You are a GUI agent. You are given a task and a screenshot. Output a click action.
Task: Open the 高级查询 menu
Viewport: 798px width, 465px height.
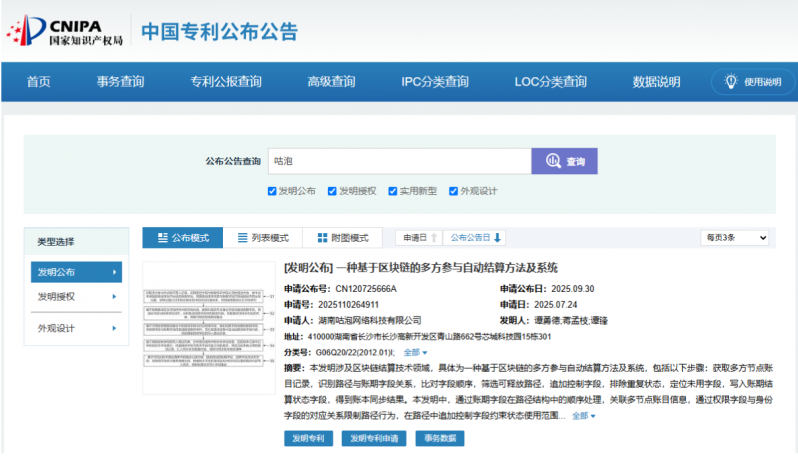(331, 82)
